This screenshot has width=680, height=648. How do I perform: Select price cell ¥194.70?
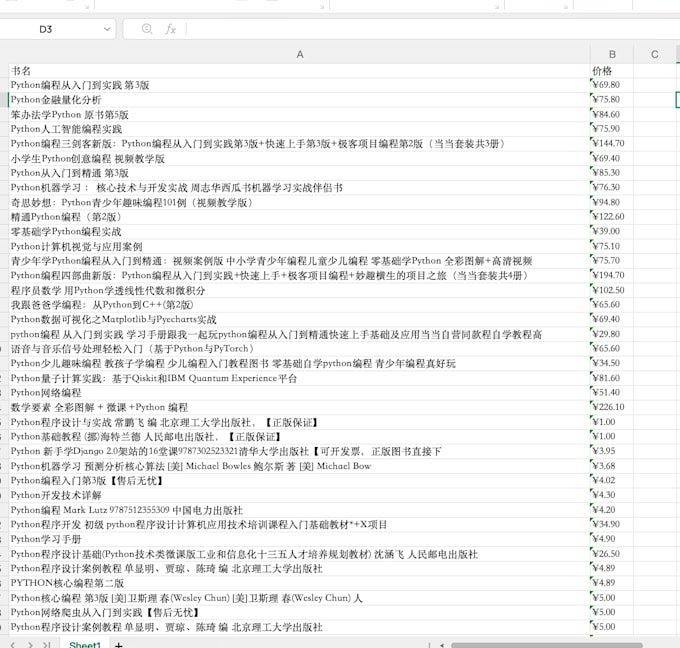pos(612,275)
